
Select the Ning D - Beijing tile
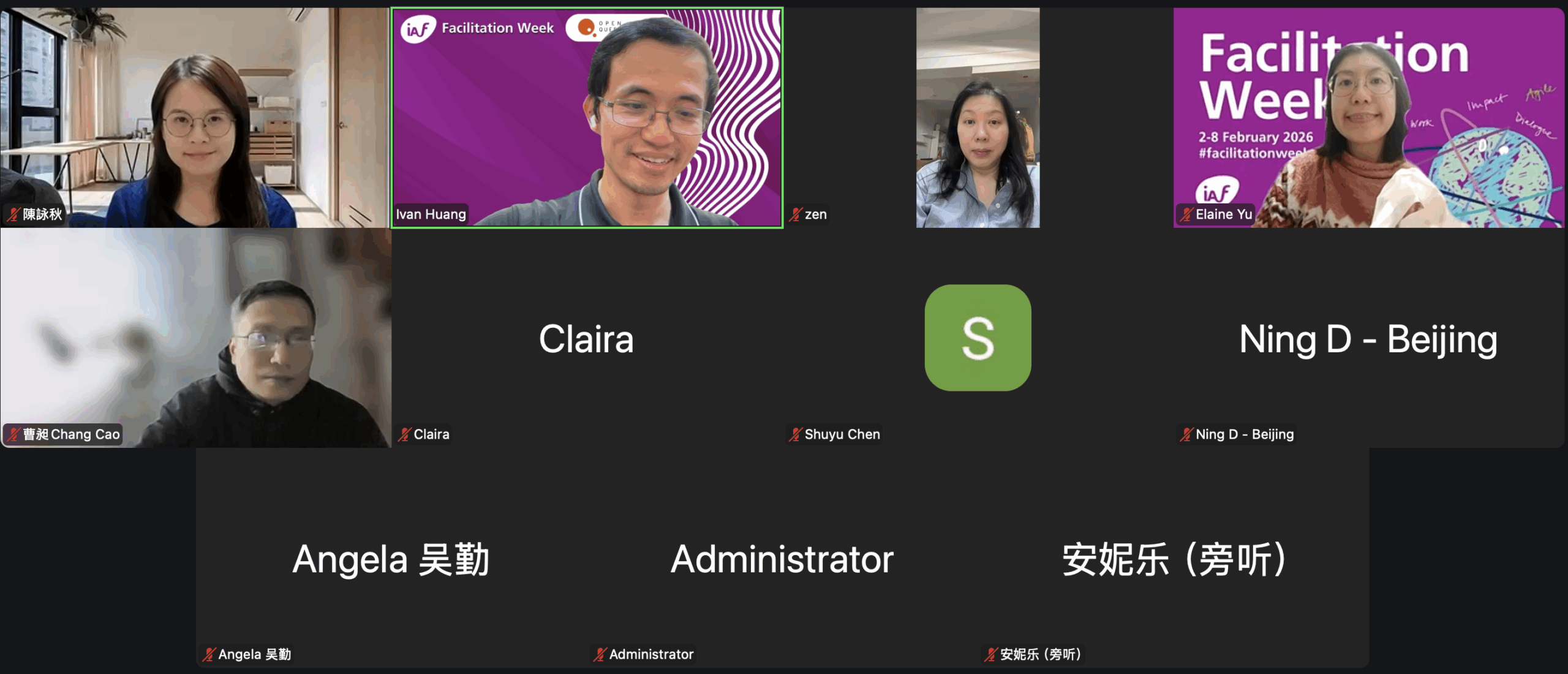click(x=1369, y=338)
